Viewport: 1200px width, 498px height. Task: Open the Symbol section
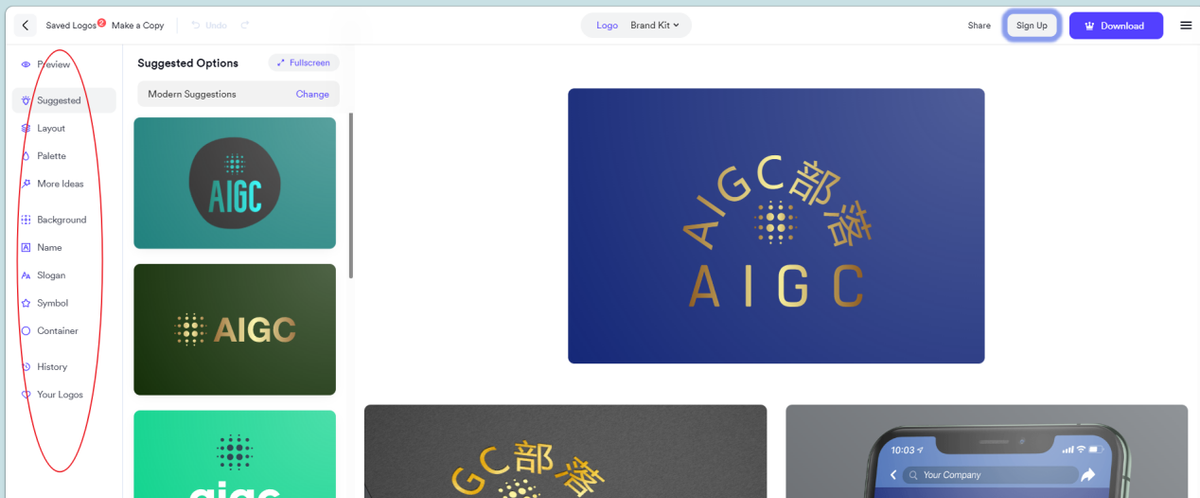tap(52, 303)
